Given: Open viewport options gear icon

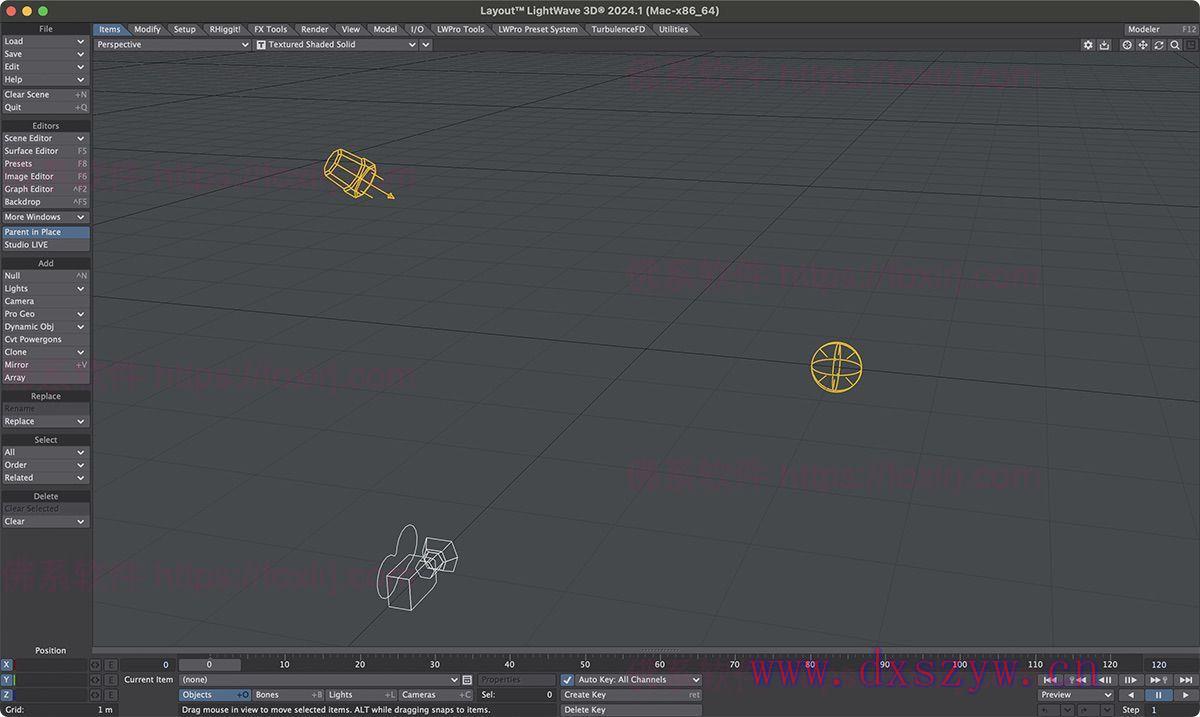Looking at the screenshot, I should [1089, 45].
